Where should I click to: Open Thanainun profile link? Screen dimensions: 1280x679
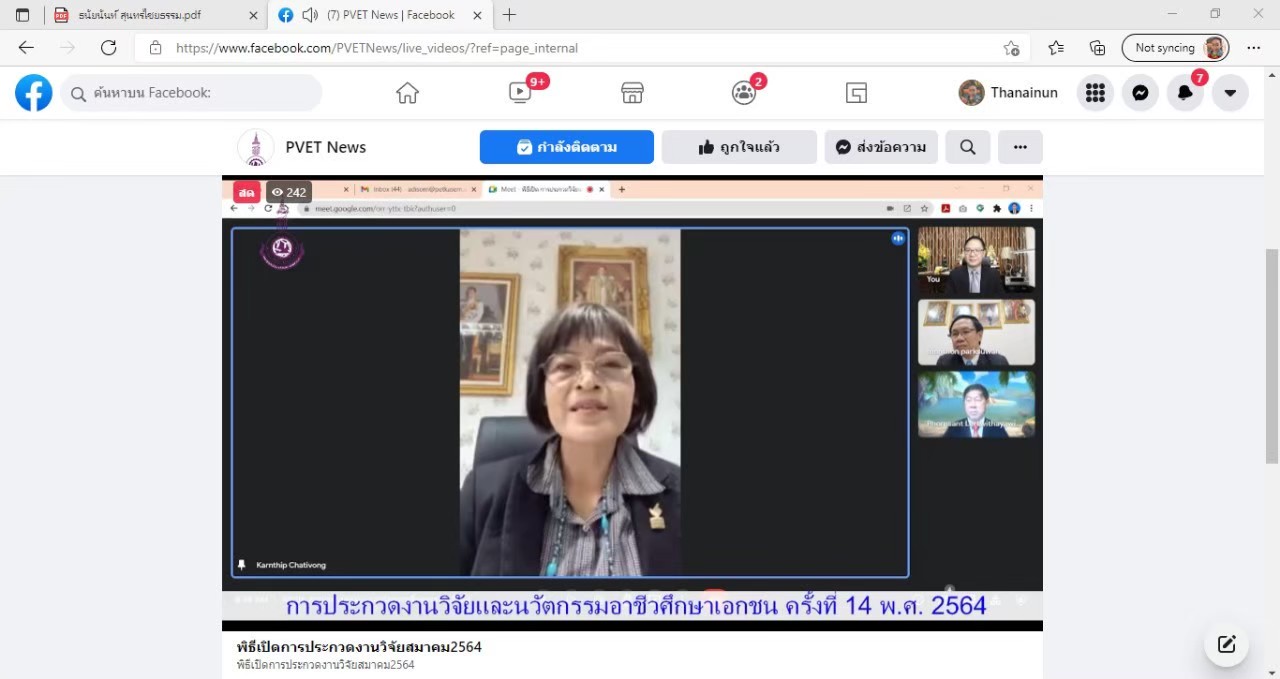(x=1010, y=93)
